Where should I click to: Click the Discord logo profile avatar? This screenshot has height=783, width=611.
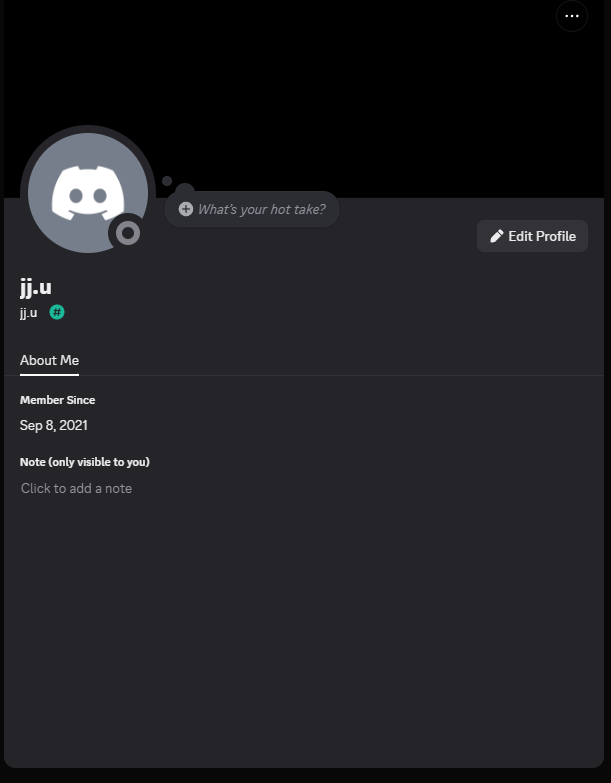(88, 193)
